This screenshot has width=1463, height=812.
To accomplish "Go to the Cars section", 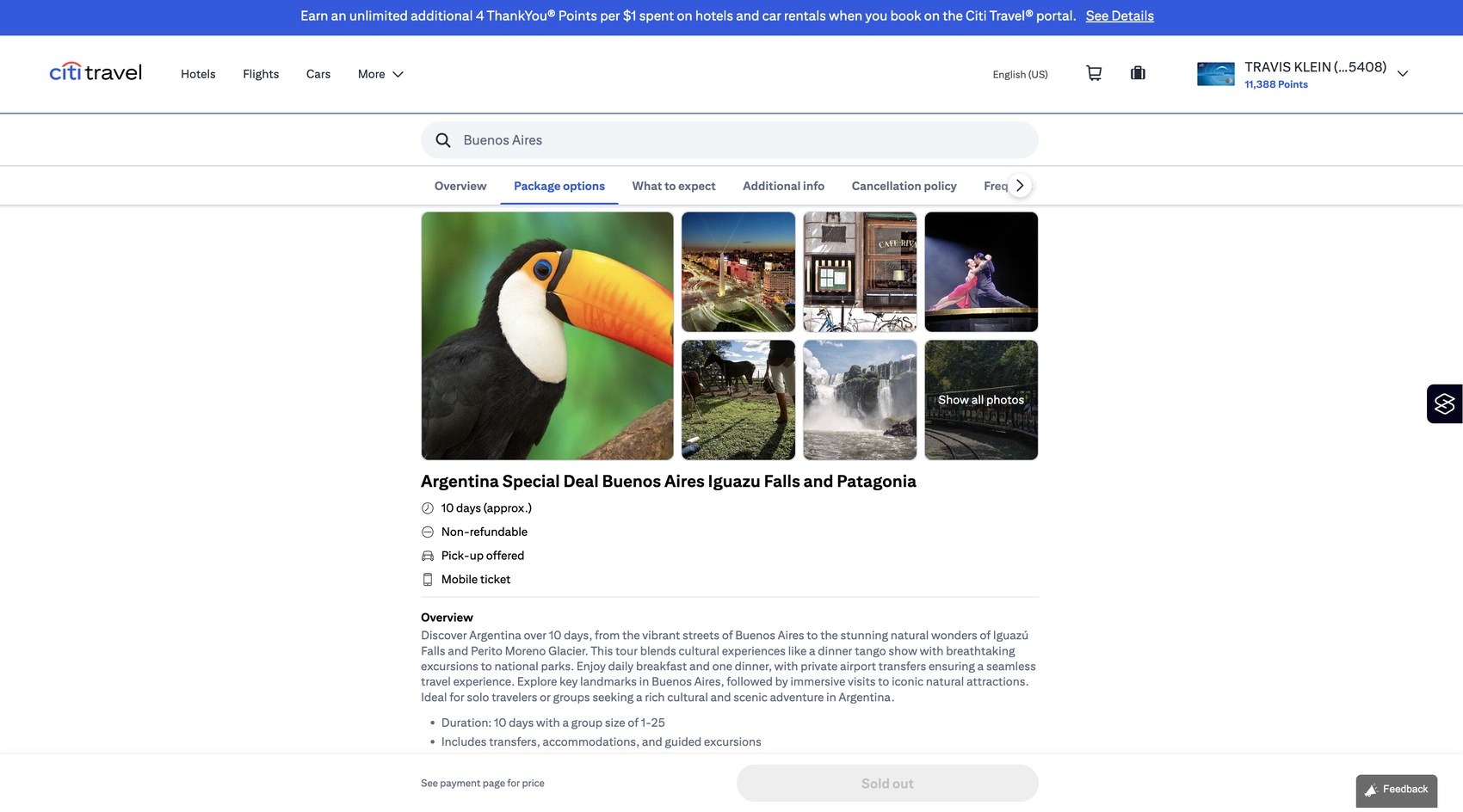I will (x=318, y=74).
